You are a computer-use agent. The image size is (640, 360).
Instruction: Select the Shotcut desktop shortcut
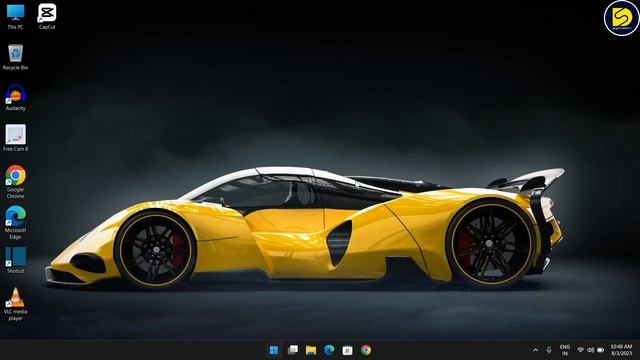click(x=16, y=260)
